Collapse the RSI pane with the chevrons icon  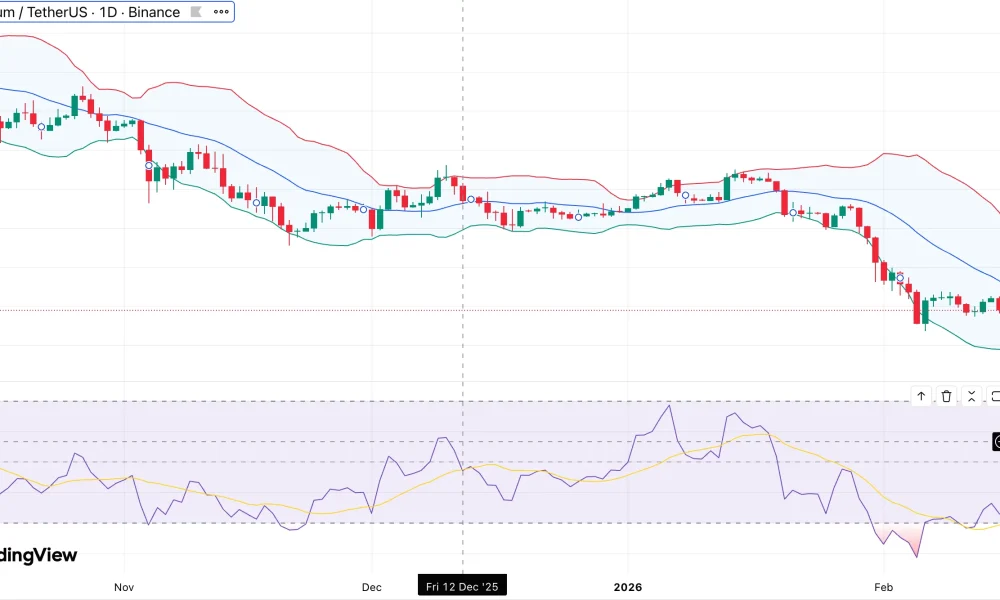(x=971, y=396)
